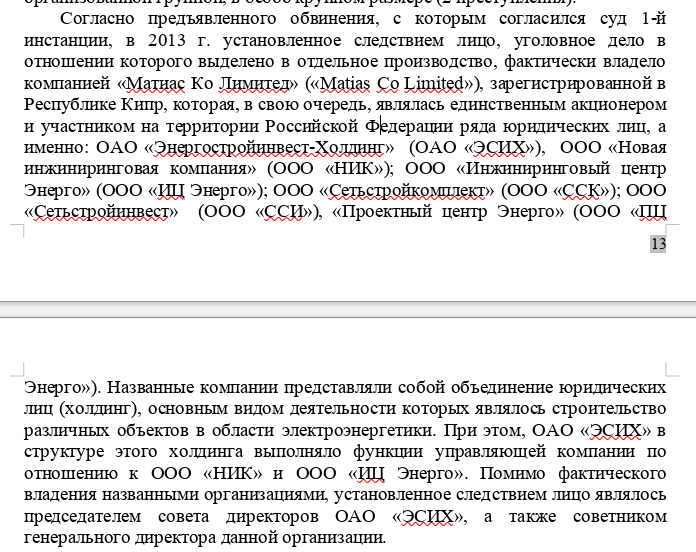Click the word «производство»

pyautogui.click(x=438, y=62)
